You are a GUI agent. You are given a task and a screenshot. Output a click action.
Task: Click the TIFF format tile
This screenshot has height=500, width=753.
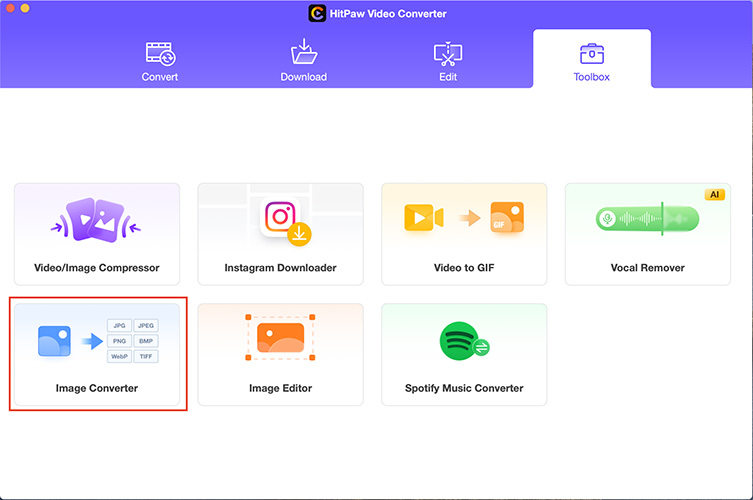pyautogui.click(x=146, y=356)
